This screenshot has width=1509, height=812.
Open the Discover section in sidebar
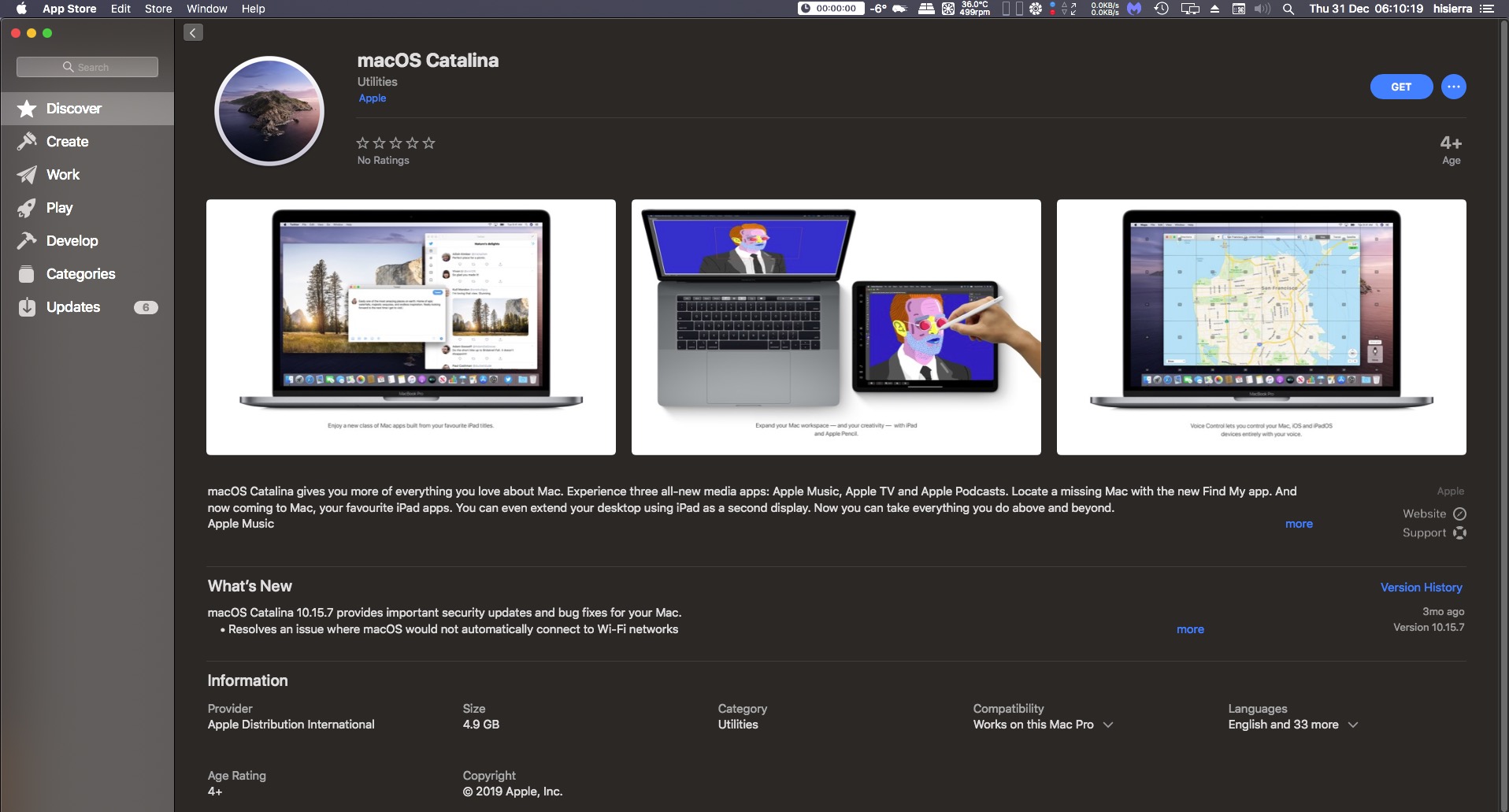tap(87, 109)
